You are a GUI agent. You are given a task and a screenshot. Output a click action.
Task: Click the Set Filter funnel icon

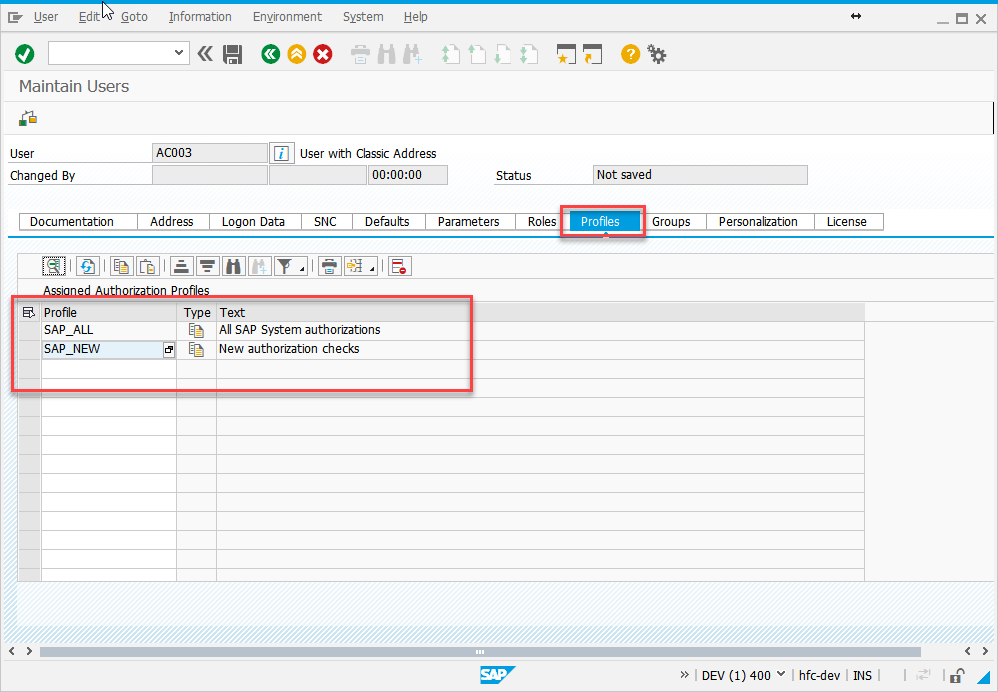click(285, 266)
